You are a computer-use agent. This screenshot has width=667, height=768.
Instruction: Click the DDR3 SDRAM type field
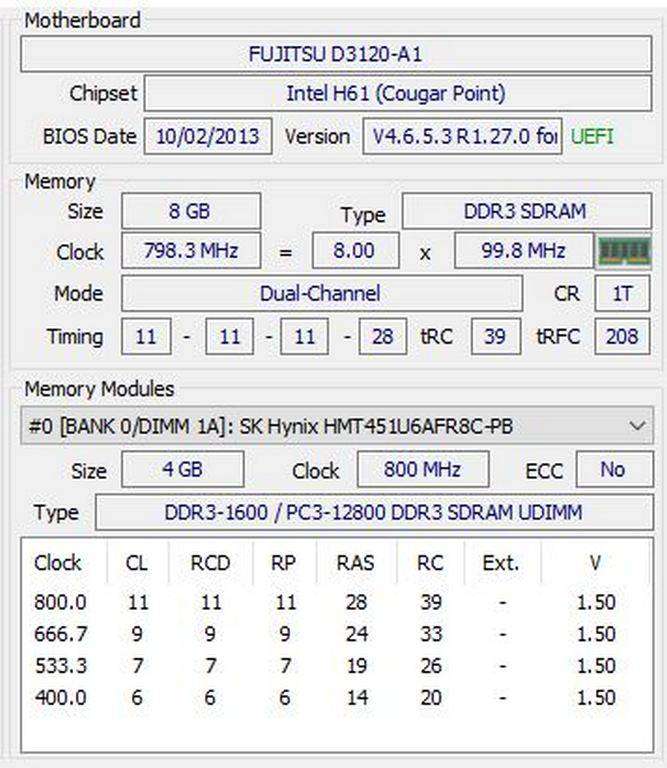527,211
